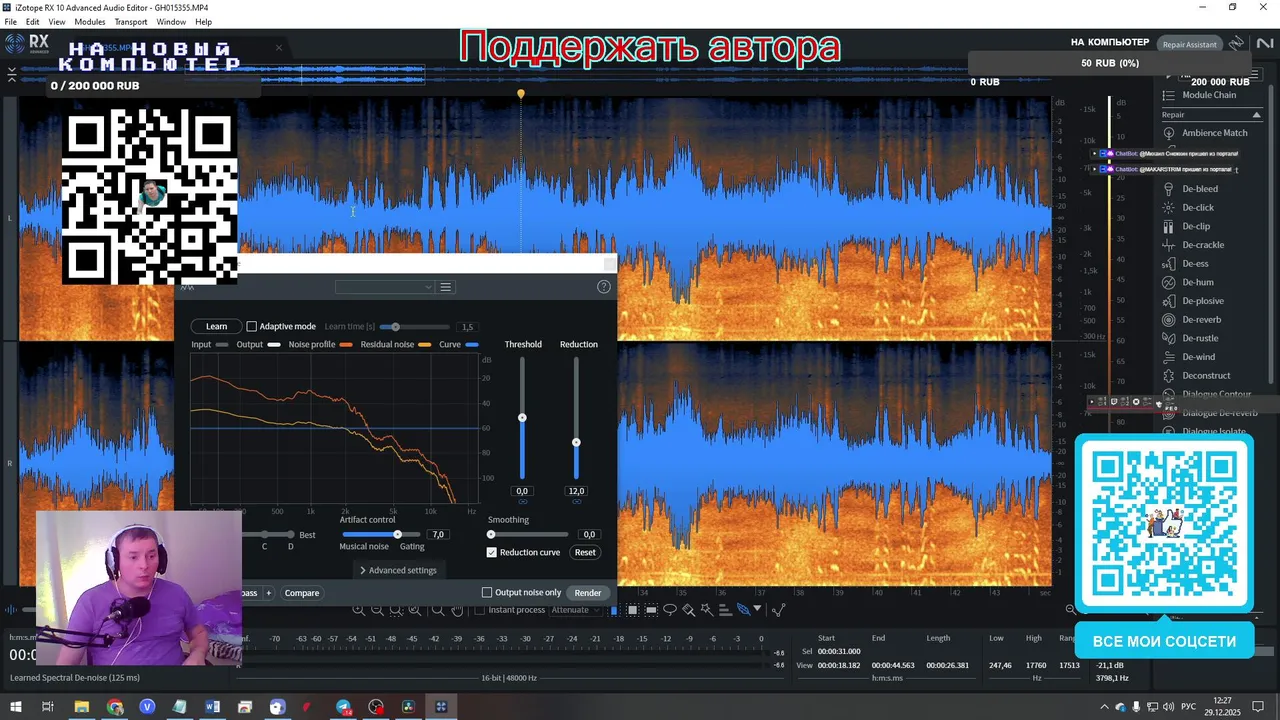Viewport: 1280px width, 720px height.
Task: Expand Advanced settings
Action: point(398,570)
